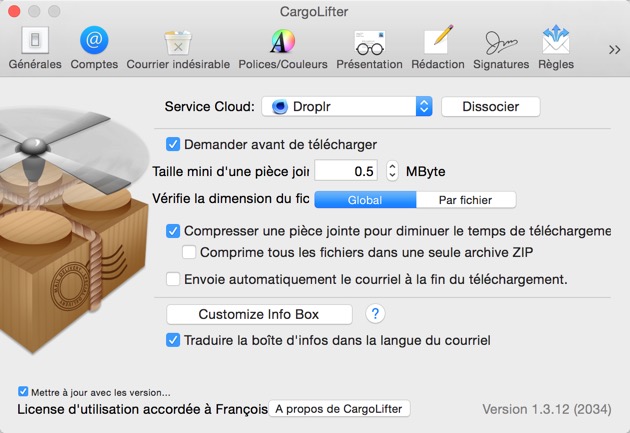The width and height of the screenshot is (630, 433).
Task: Open the Rédaction composing pane
Action: (x=438, y=47)
